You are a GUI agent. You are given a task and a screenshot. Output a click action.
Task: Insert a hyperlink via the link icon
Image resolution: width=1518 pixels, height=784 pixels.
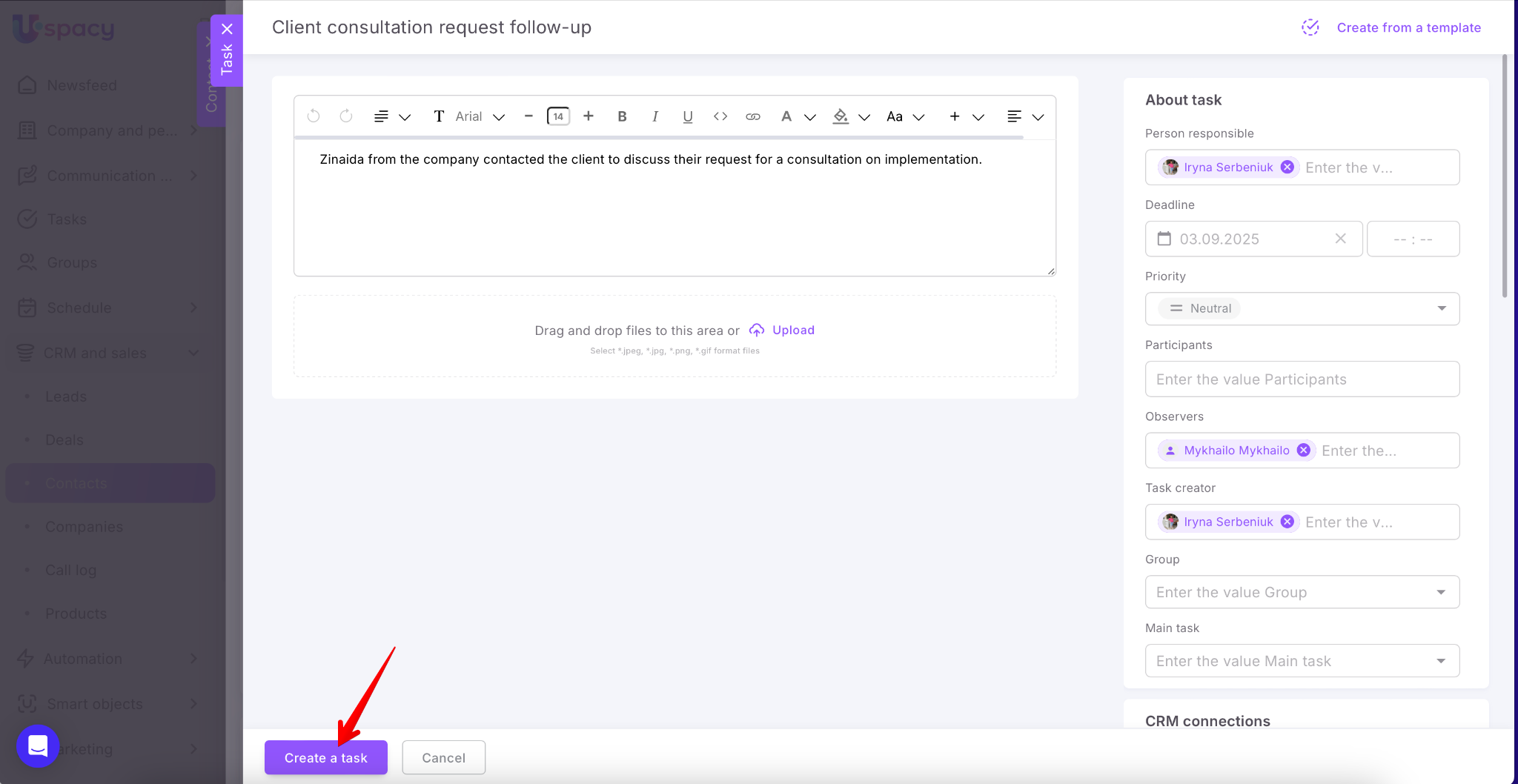click(x=752, y=116)
